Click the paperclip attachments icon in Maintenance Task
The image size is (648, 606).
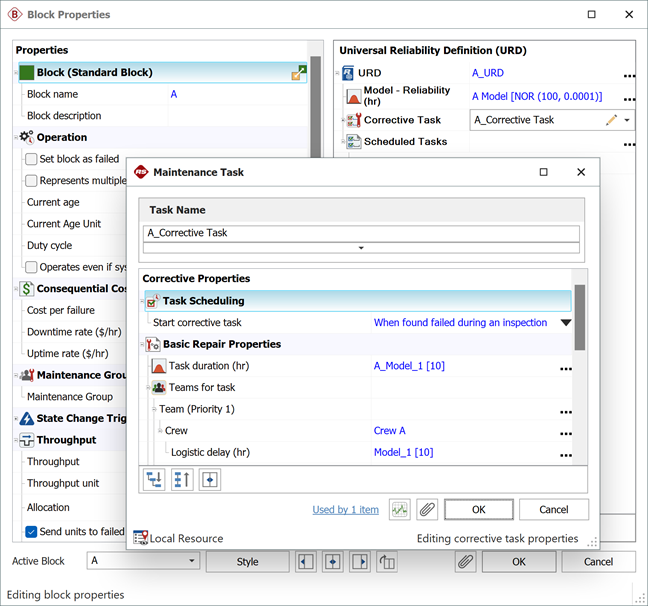click(427, 509)
